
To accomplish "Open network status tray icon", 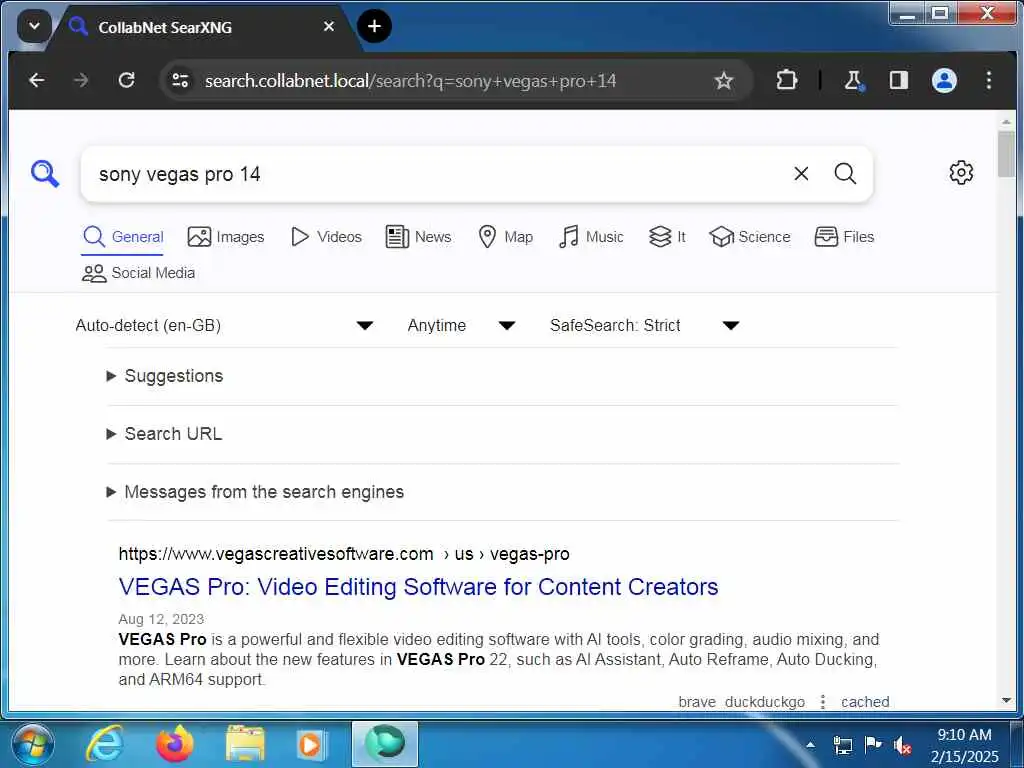I will pyautogui.click(x=843, y=745).
